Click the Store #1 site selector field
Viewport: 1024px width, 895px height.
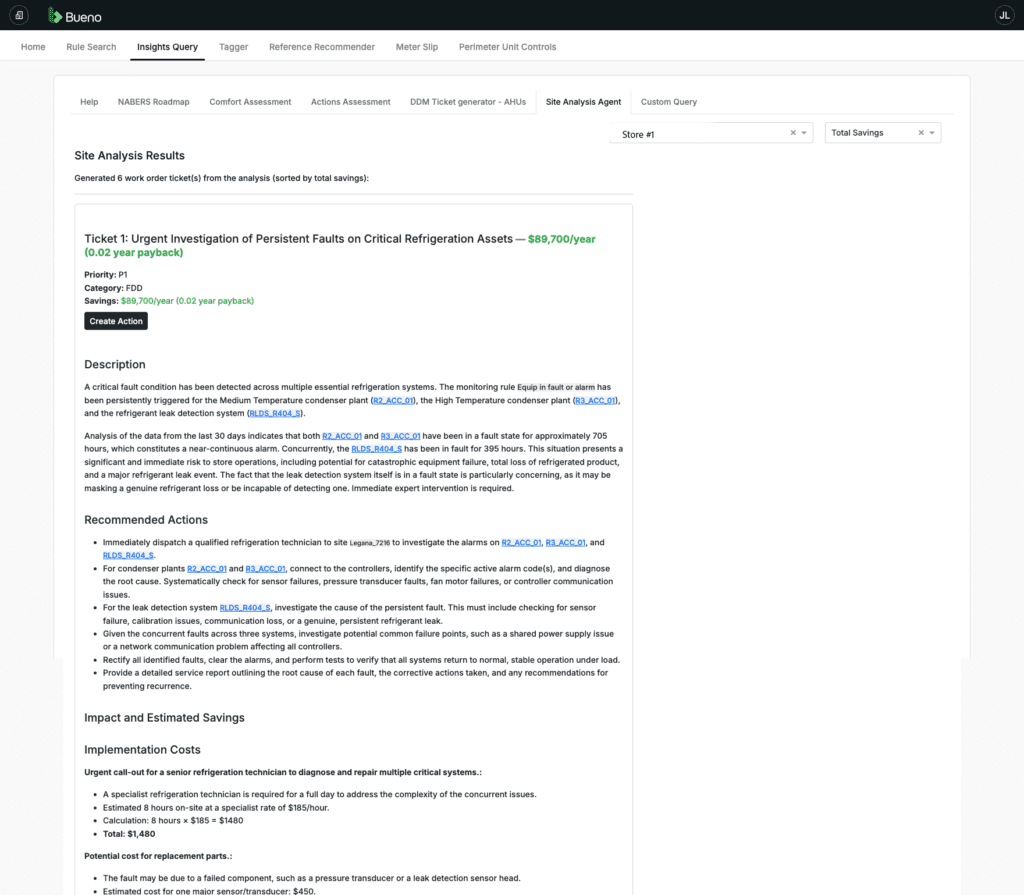(x=711, y=133)
